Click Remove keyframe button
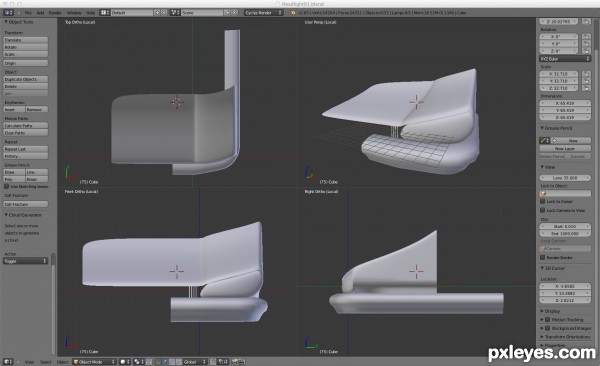Image resolution: width=600 pixels, height=366 pixels. coord(37,109)
